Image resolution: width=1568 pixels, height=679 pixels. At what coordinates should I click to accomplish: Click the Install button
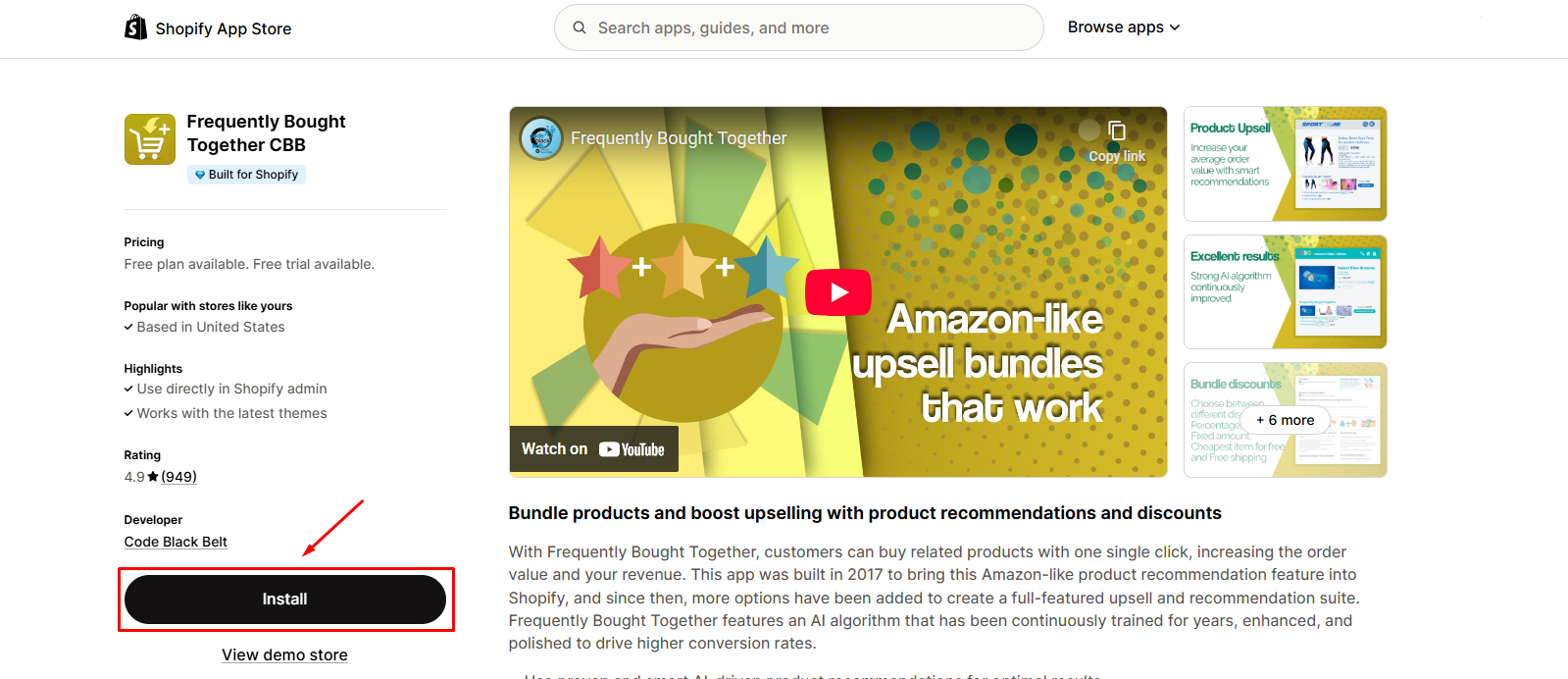tap(285, 600)
